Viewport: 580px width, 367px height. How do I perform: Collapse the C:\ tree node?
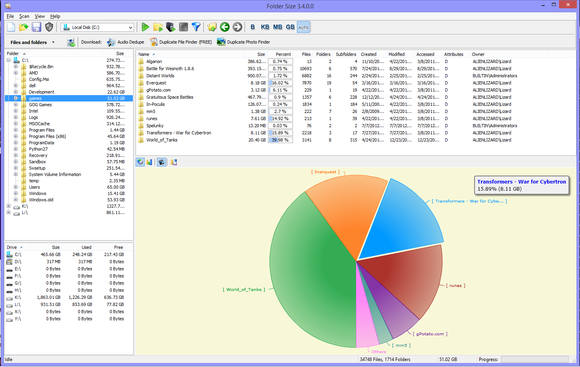[9, 60]
